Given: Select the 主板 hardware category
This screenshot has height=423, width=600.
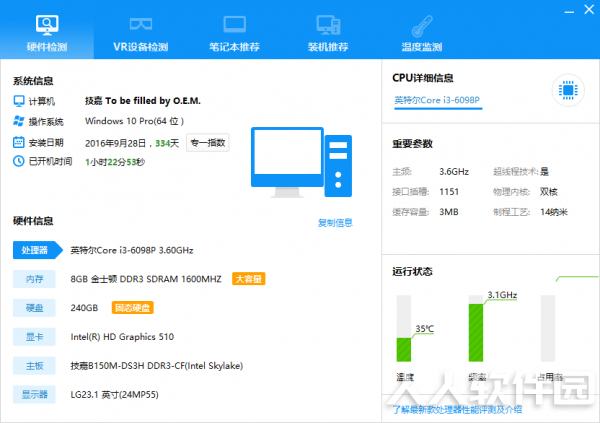Looking at the screenshot, I should 34,366.
